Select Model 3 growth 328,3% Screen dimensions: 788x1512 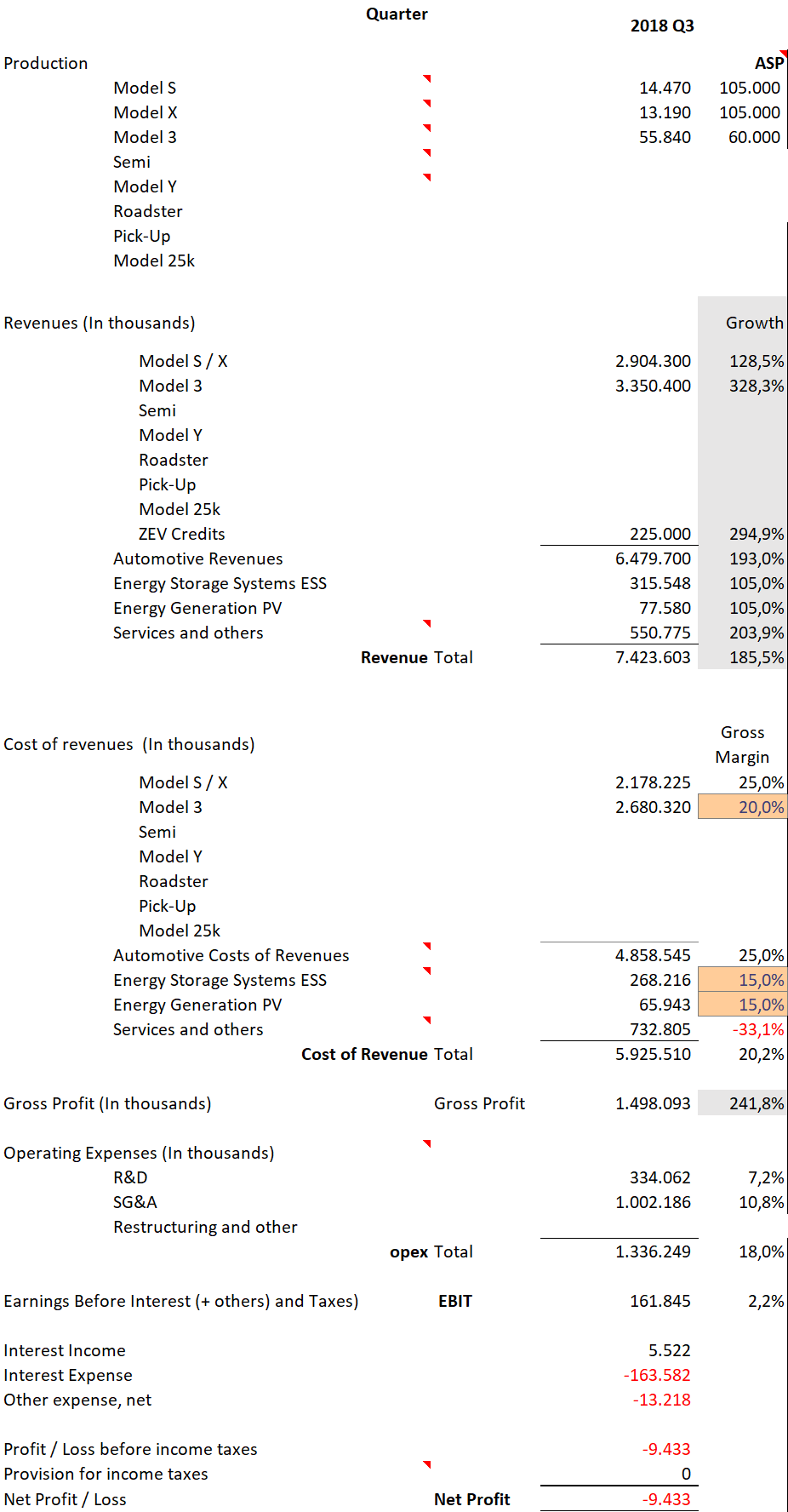click(x=757, y=386)
